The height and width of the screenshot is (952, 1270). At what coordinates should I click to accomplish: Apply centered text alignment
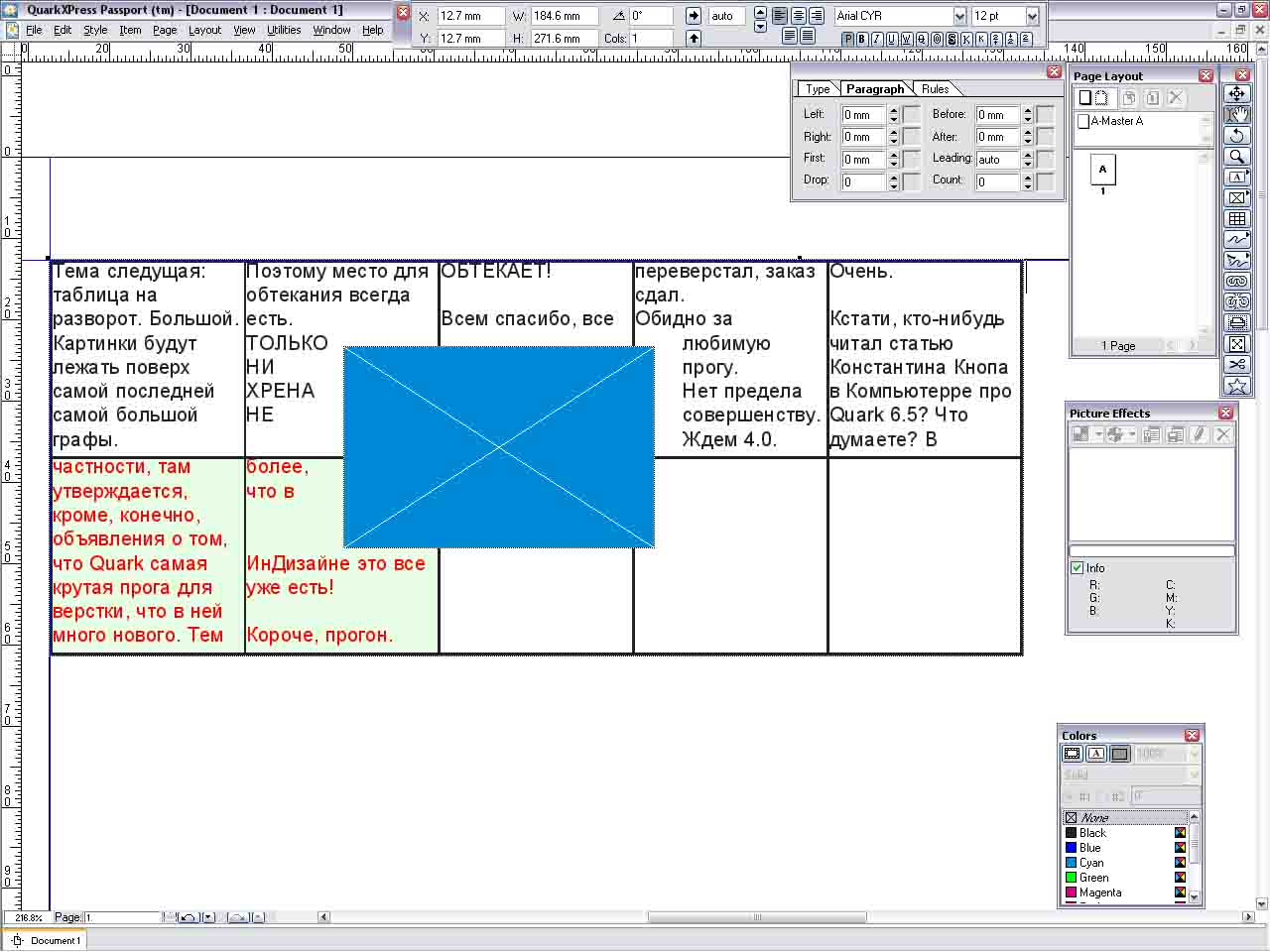point(798,16)
